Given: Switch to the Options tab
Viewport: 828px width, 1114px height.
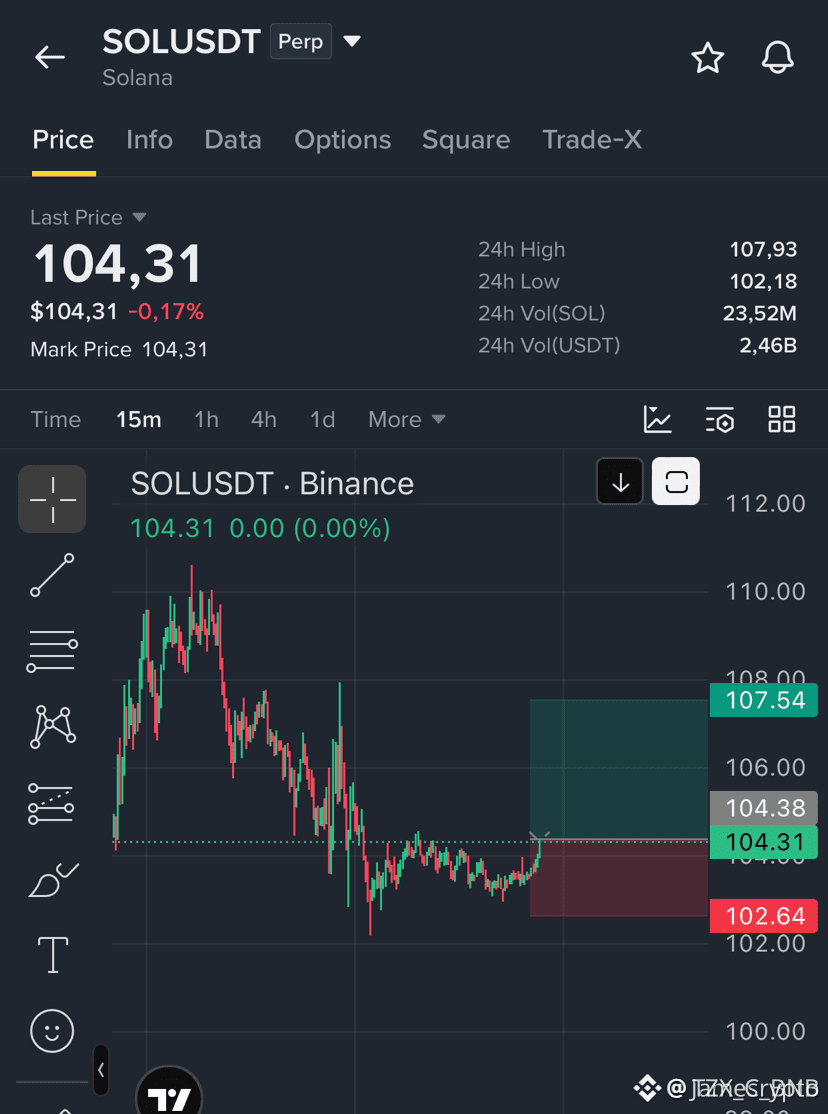Looking at the screenshot, I should [343, 140].
